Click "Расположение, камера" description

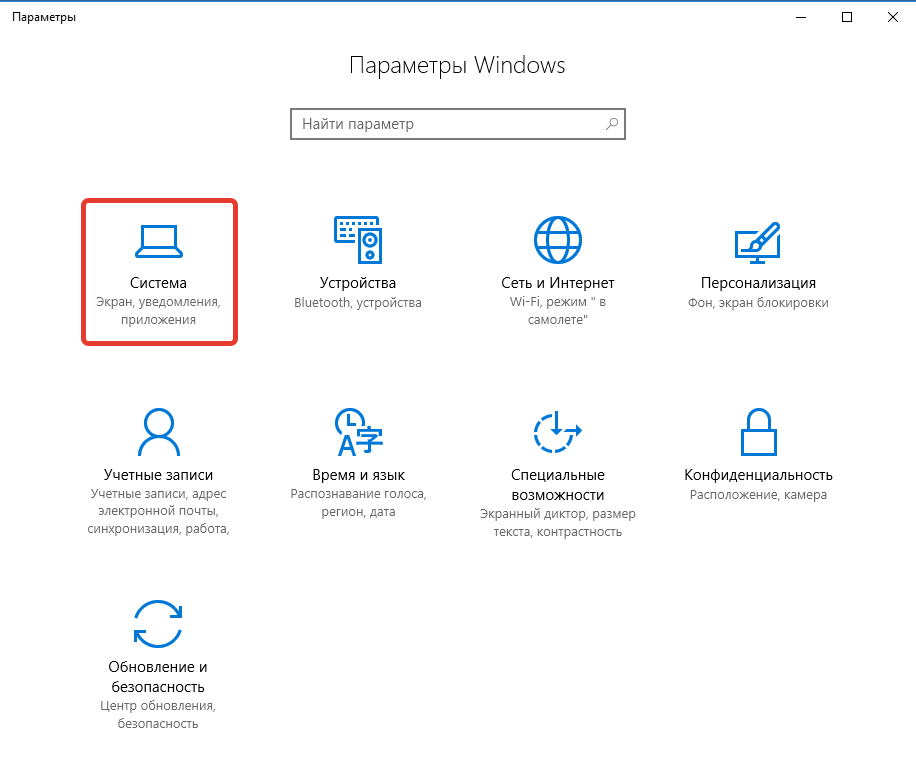point(758,495)
